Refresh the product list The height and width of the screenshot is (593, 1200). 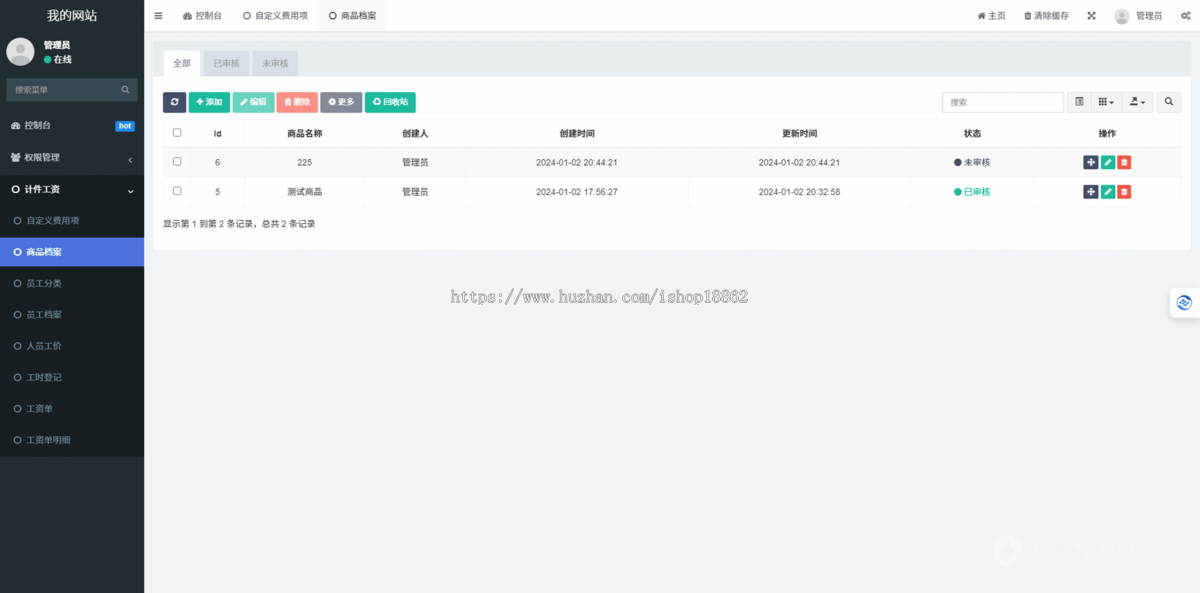tap(174, 102)
